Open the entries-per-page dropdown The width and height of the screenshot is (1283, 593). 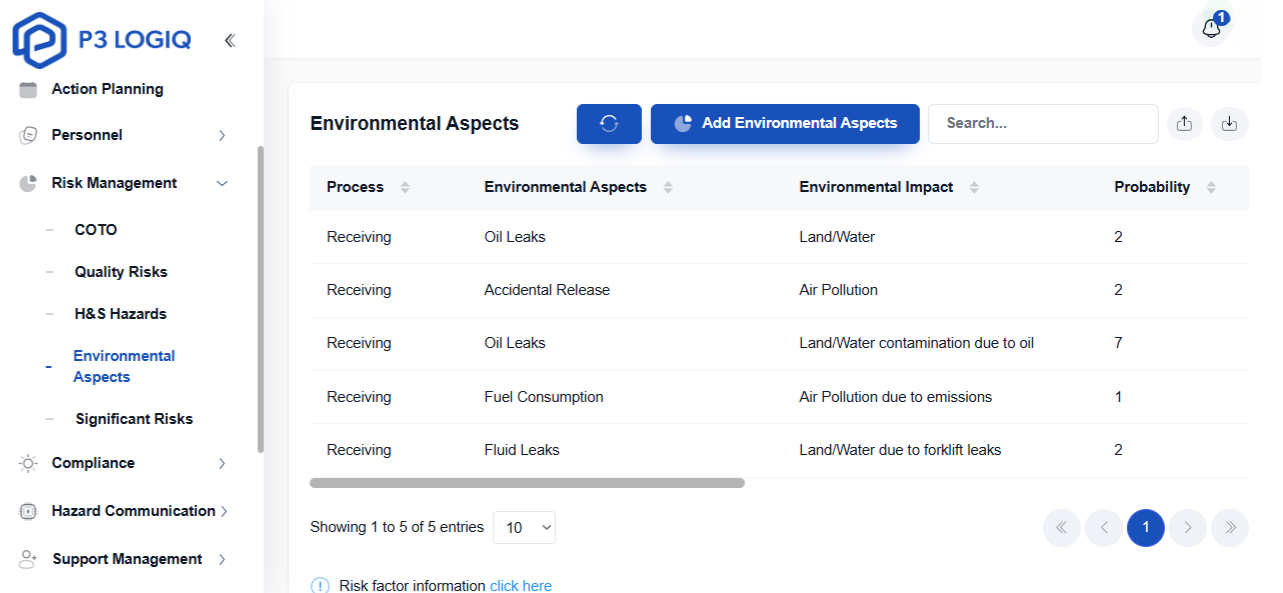coord(524,527)
